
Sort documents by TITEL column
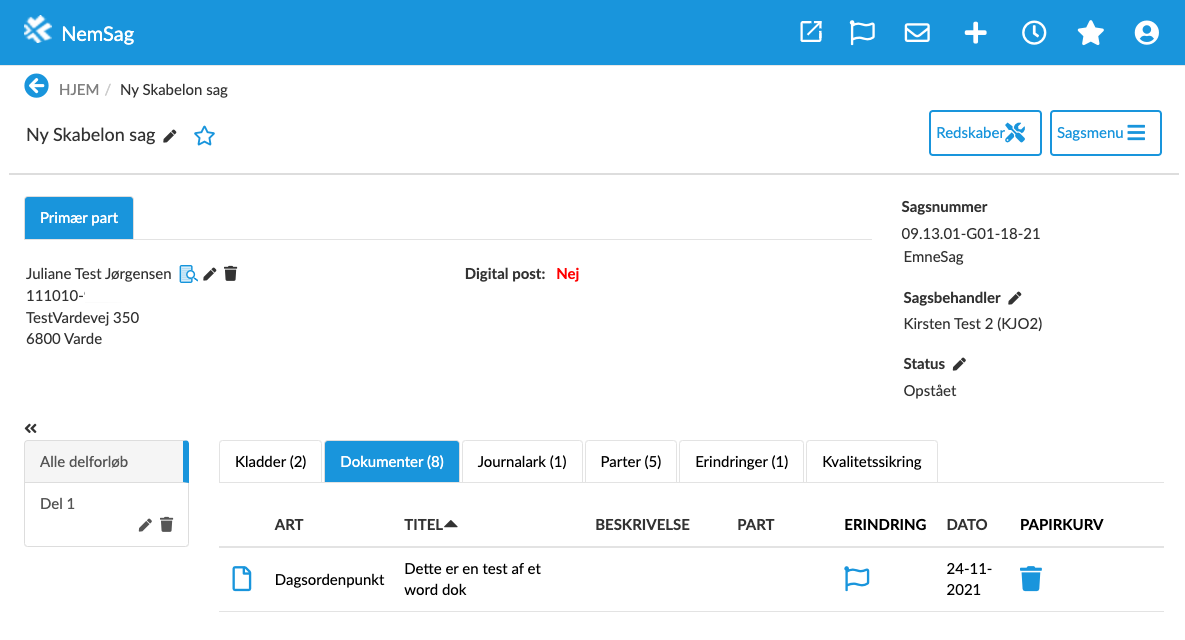coord(430,524)
